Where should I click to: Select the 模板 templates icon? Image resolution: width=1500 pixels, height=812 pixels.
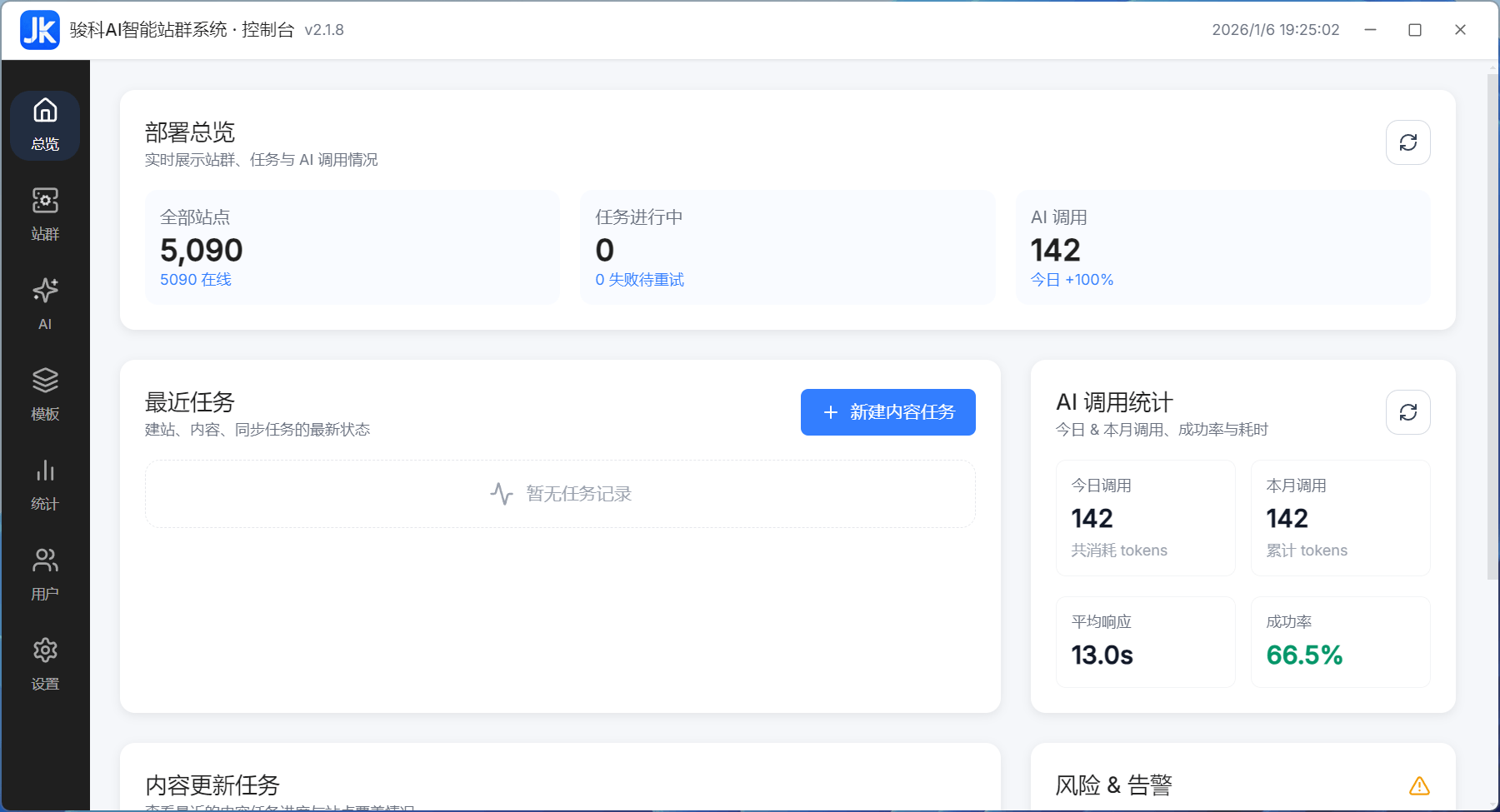click(x=44, y=393)
